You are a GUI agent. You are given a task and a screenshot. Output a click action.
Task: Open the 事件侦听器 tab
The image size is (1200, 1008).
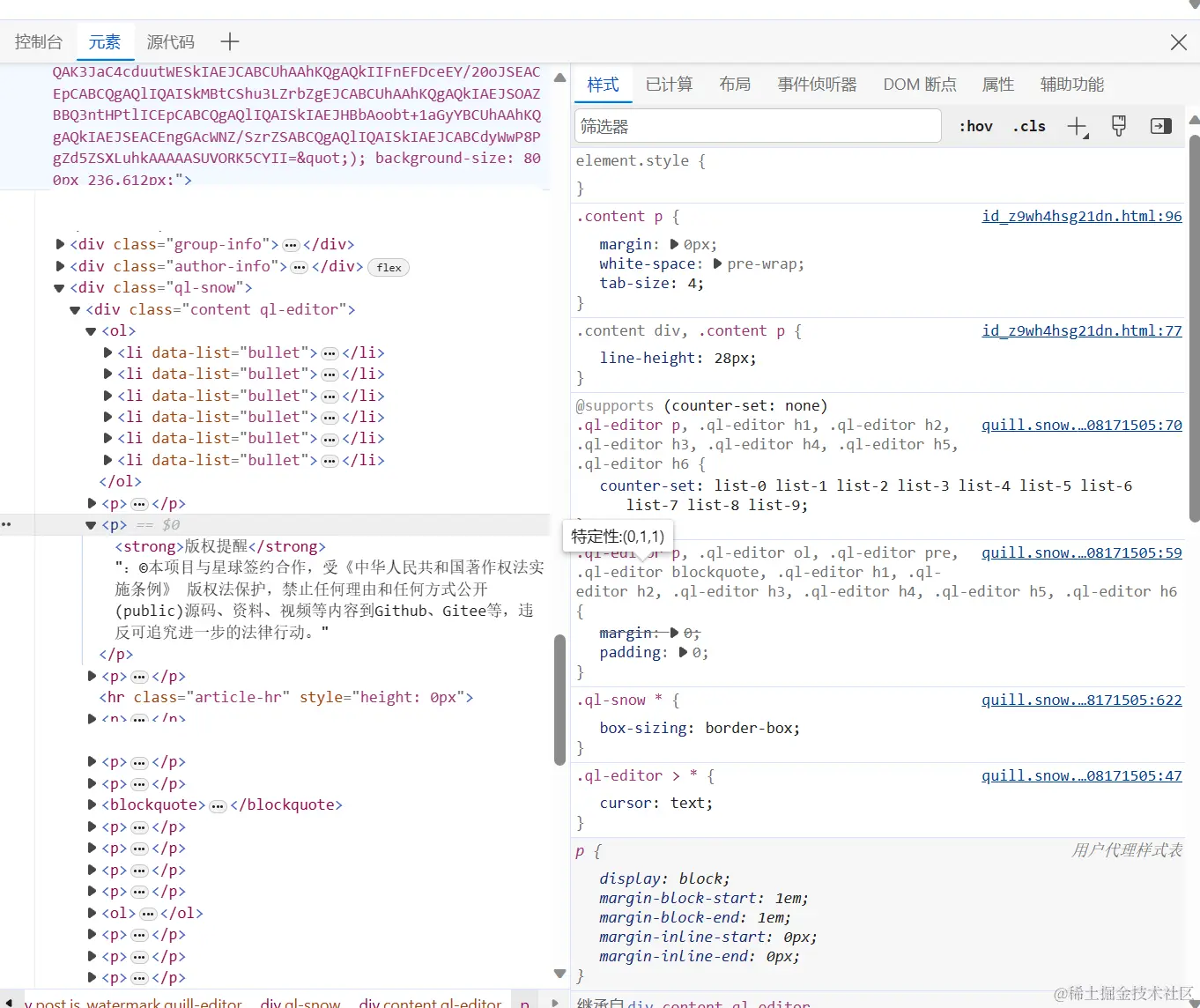pos(817,85)
